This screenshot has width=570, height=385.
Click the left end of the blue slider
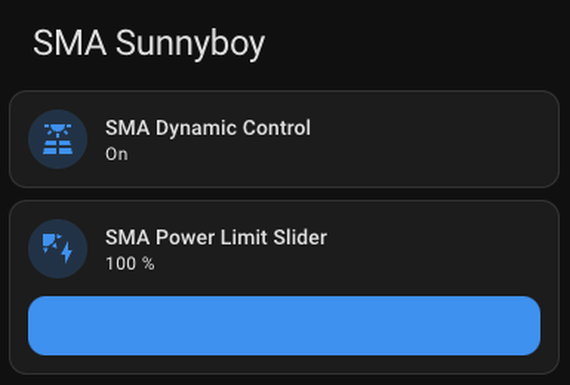(x=36, y=326)
